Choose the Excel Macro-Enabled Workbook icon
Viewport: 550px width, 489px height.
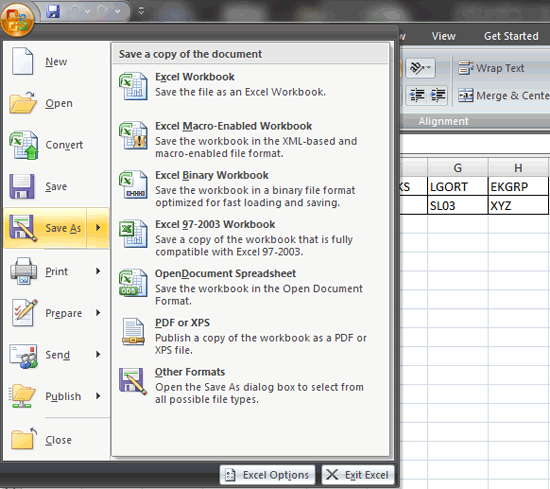133,135
